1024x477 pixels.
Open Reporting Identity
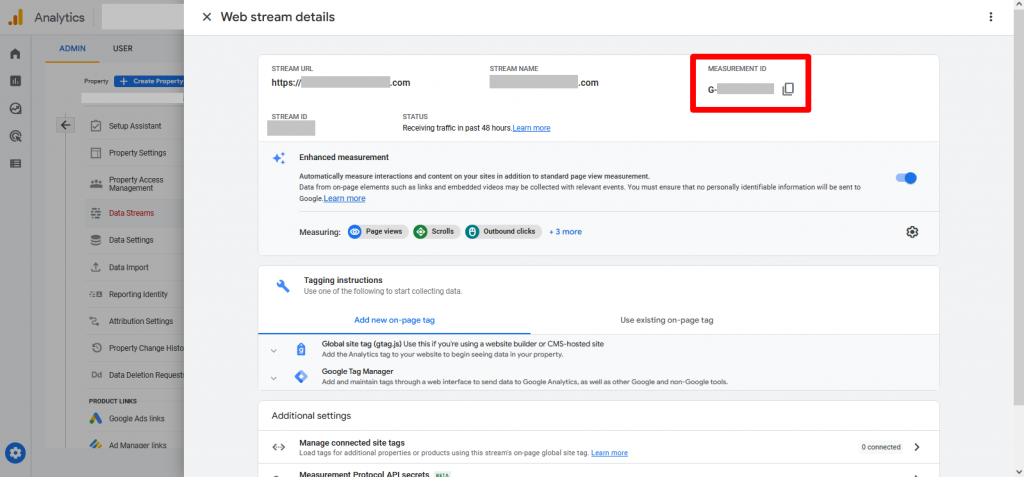(x=138, y=294)
